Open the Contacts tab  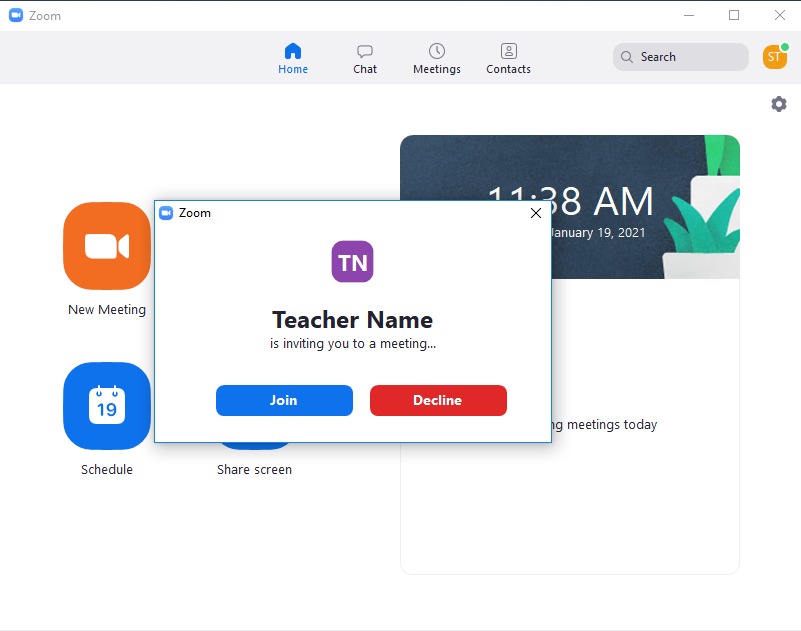click(508, 59)
